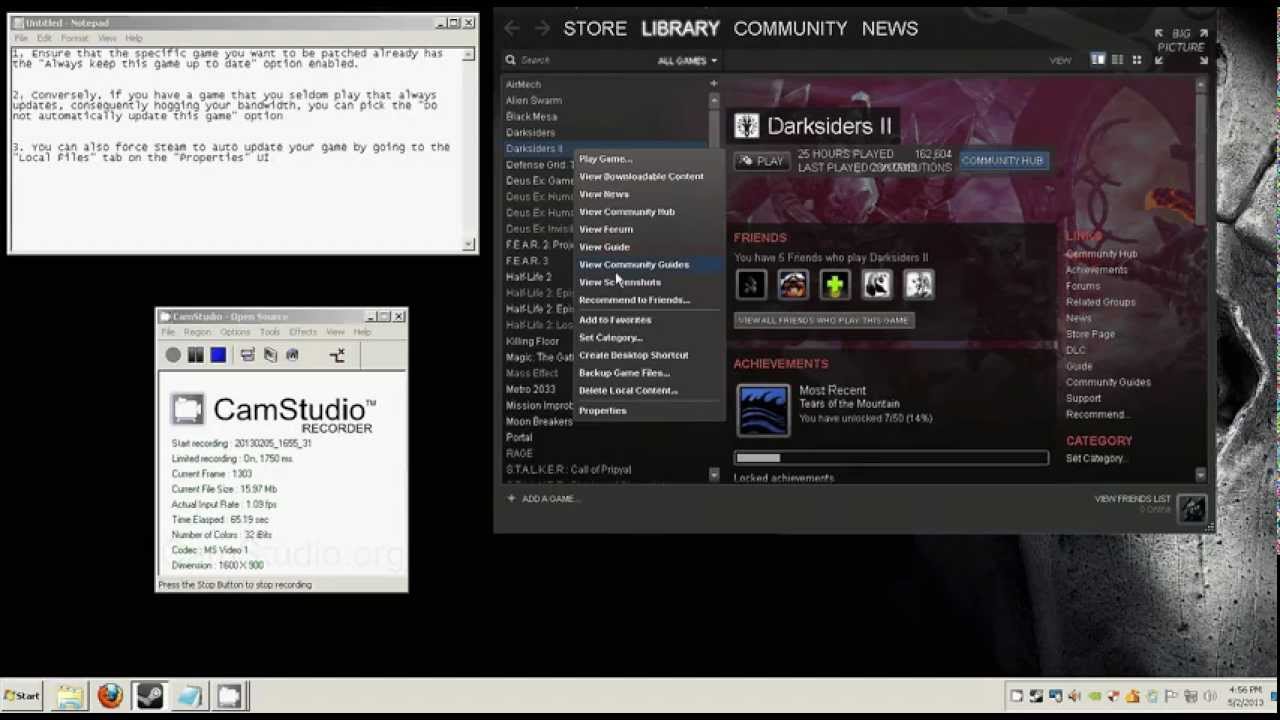Click the CamStudio record button
This screenshot has height=720, width=1280.
[x=173, y=355]
